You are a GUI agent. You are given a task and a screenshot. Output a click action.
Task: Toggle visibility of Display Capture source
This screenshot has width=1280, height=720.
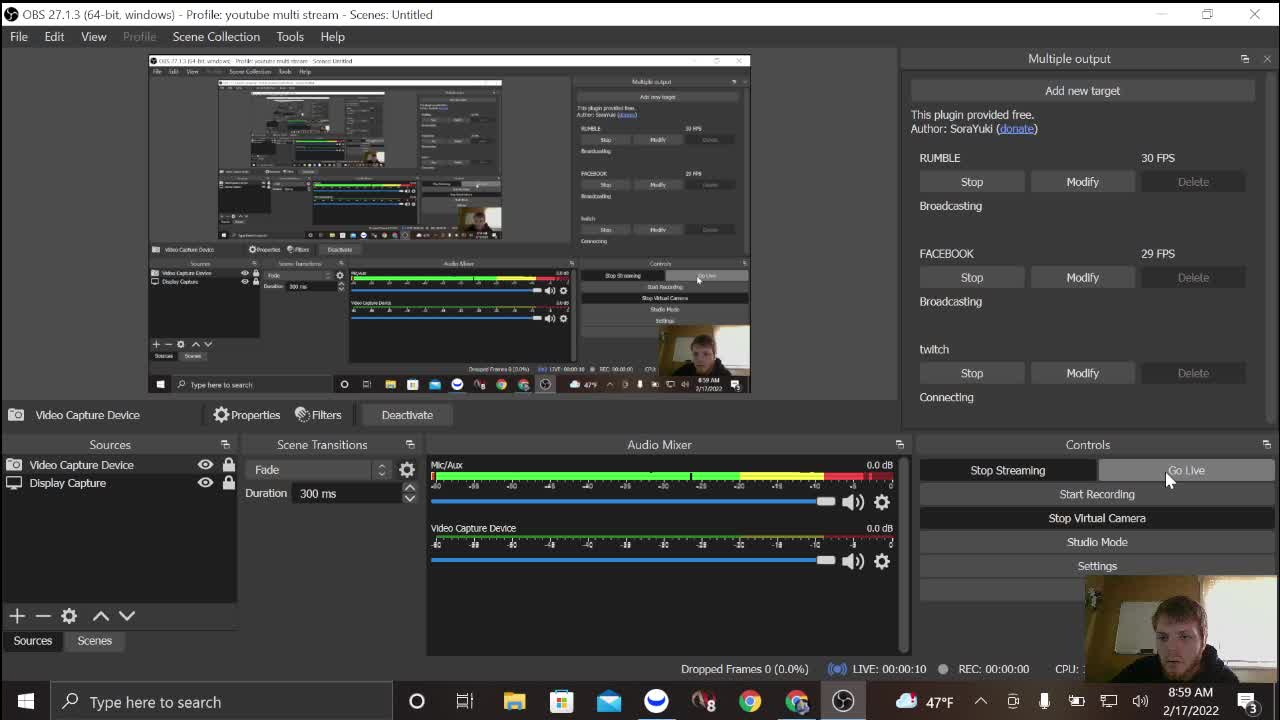(x=205, y=483)
